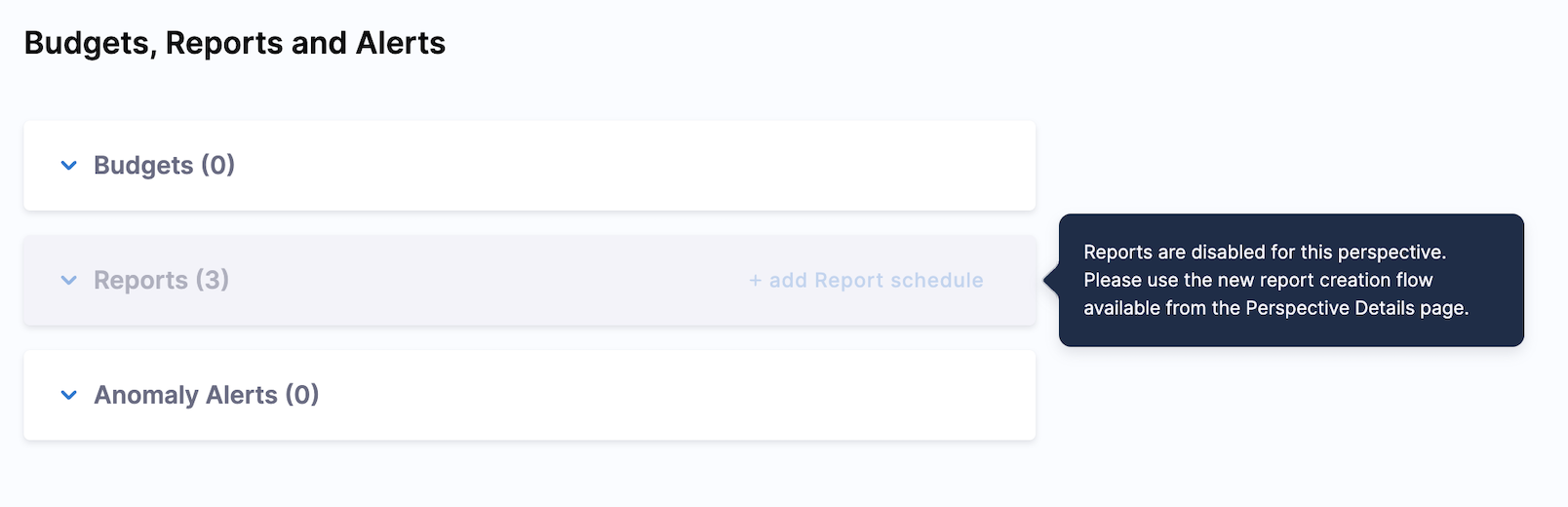1568x507 pixels.
Task: Expand the Anomaly Alerts chevron
Action: coord(68,395)
